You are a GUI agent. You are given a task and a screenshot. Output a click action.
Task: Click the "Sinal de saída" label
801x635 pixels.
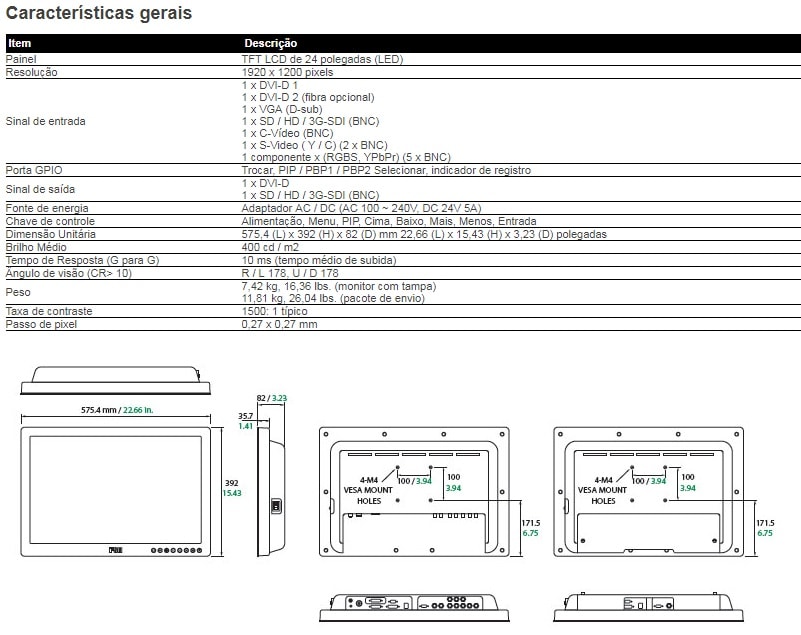(x=40, y=190)
